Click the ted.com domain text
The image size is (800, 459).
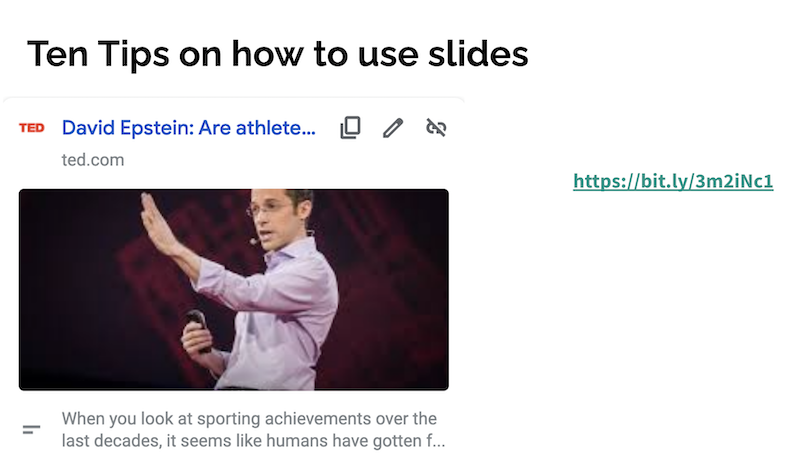(93, 160)
